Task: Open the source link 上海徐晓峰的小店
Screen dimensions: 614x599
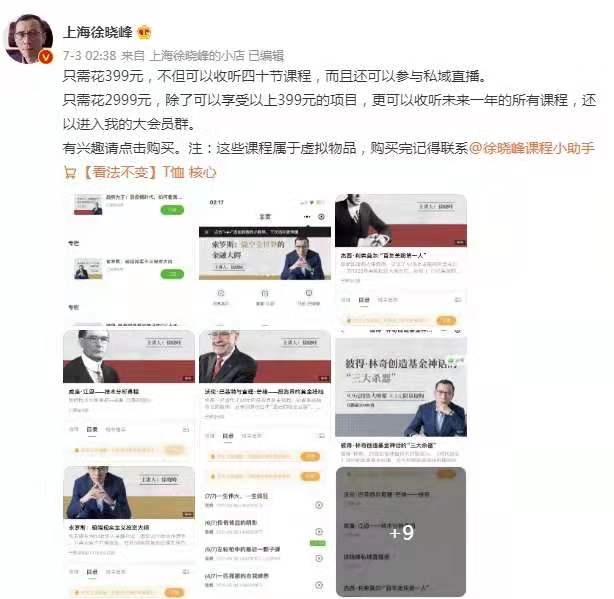Action: 197,56
